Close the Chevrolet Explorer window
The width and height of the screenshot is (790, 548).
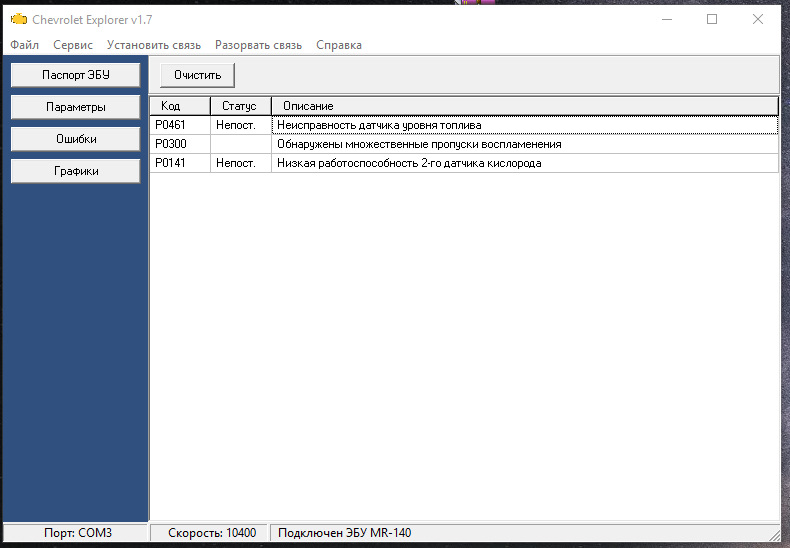coord(757,20)
